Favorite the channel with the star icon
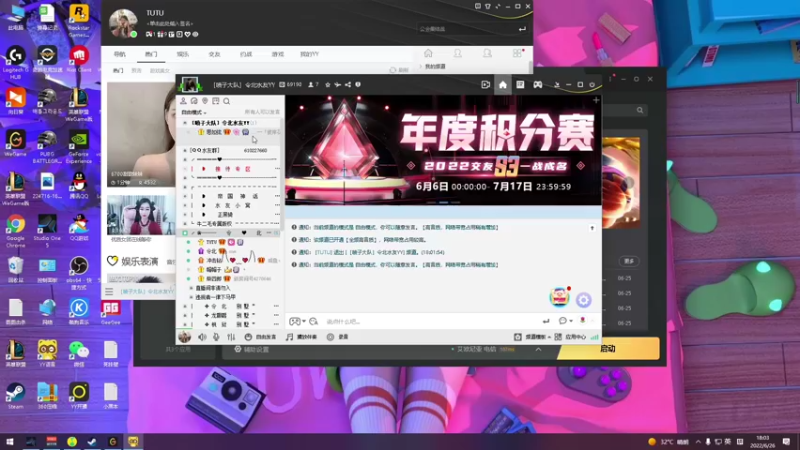This screenshot has width=800, height=450. (328, 85)
